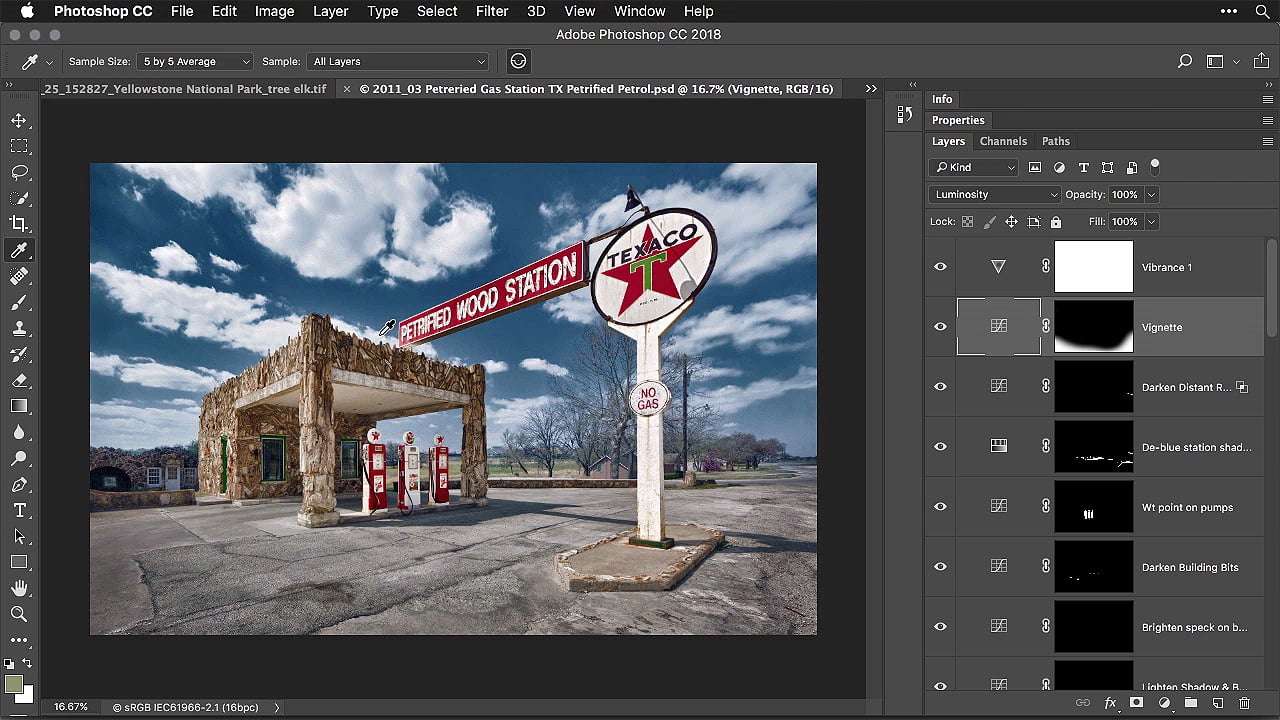Click the Vignette layer mask thumbnail
The image size is (1280, 720).
(1094, 327)
